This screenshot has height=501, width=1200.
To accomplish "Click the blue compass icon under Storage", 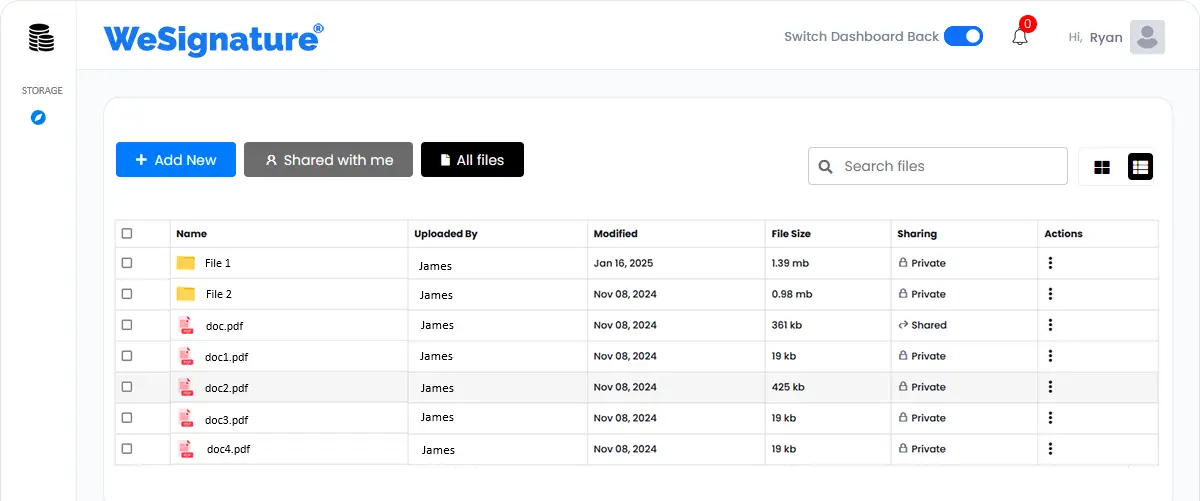I will (38, 118).
